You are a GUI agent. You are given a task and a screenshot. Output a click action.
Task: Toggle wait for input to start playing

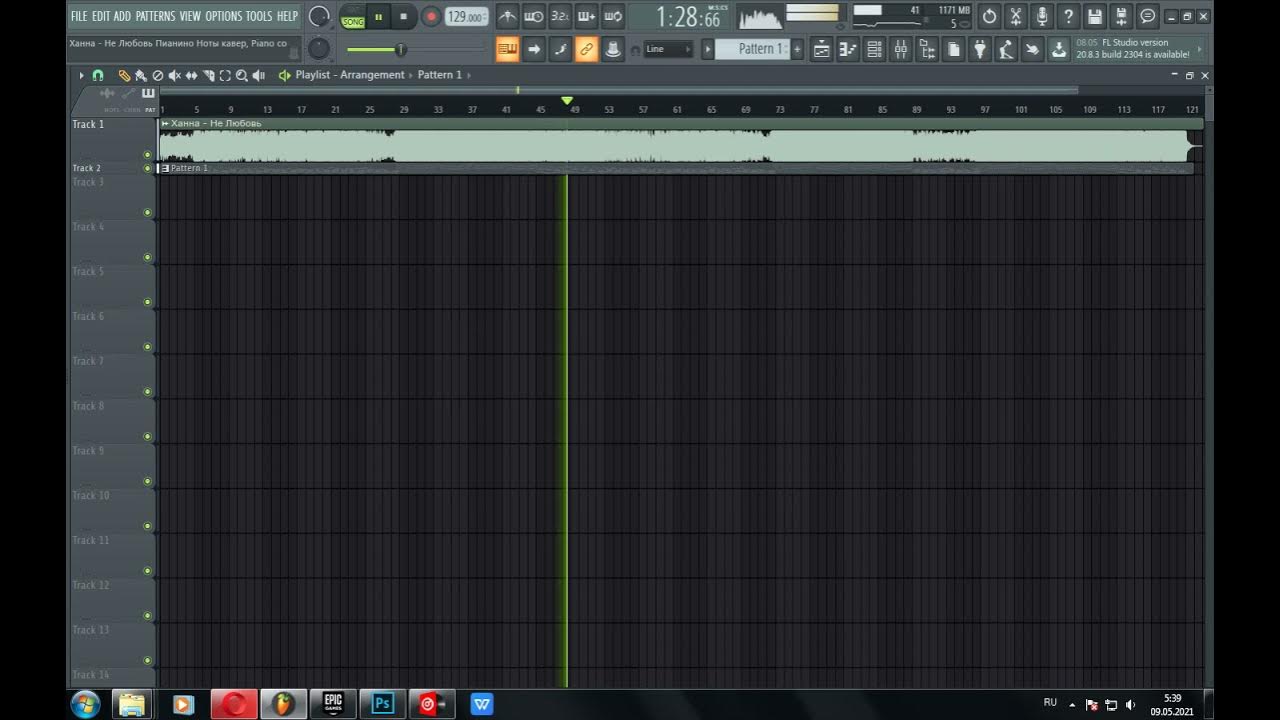coord(534,16)
